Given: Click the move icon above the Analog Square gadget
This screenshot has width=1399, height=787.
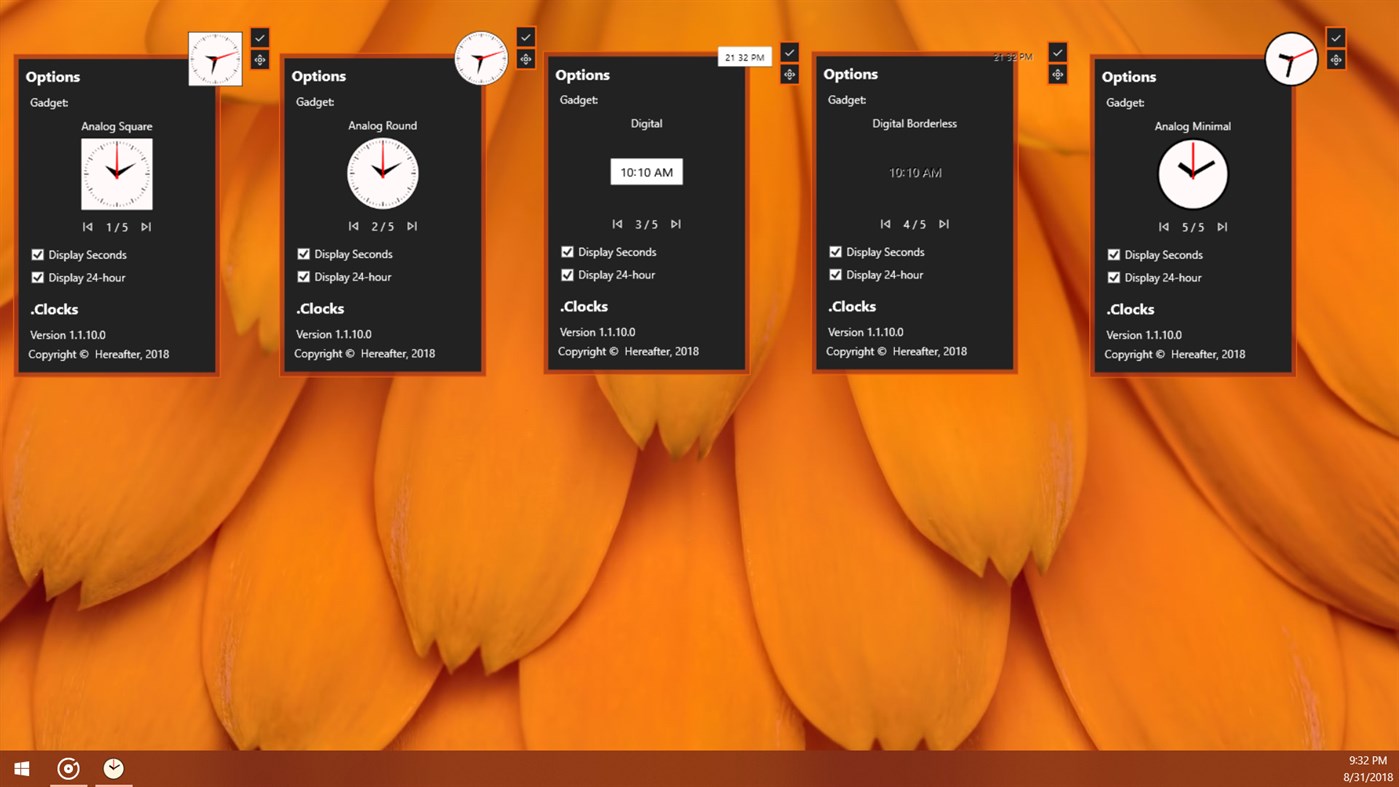Looking at the screenshot, I should 259,60.
